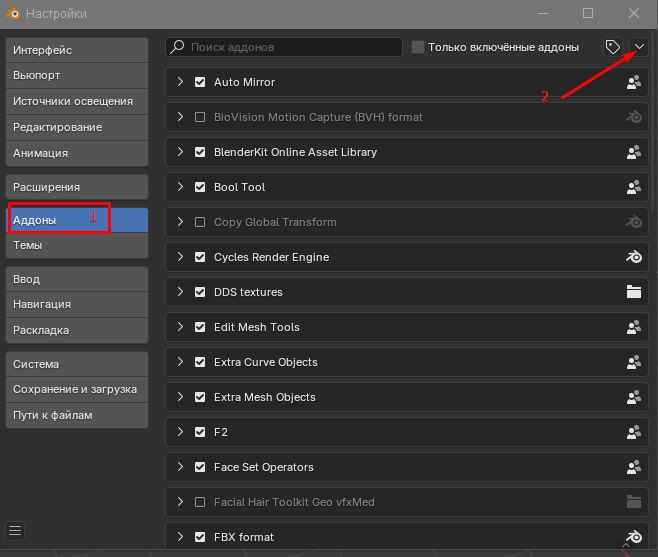Disable the DDS textures addon checkbox
This screenshot has width=658, height=557.
tap(200, 292)
